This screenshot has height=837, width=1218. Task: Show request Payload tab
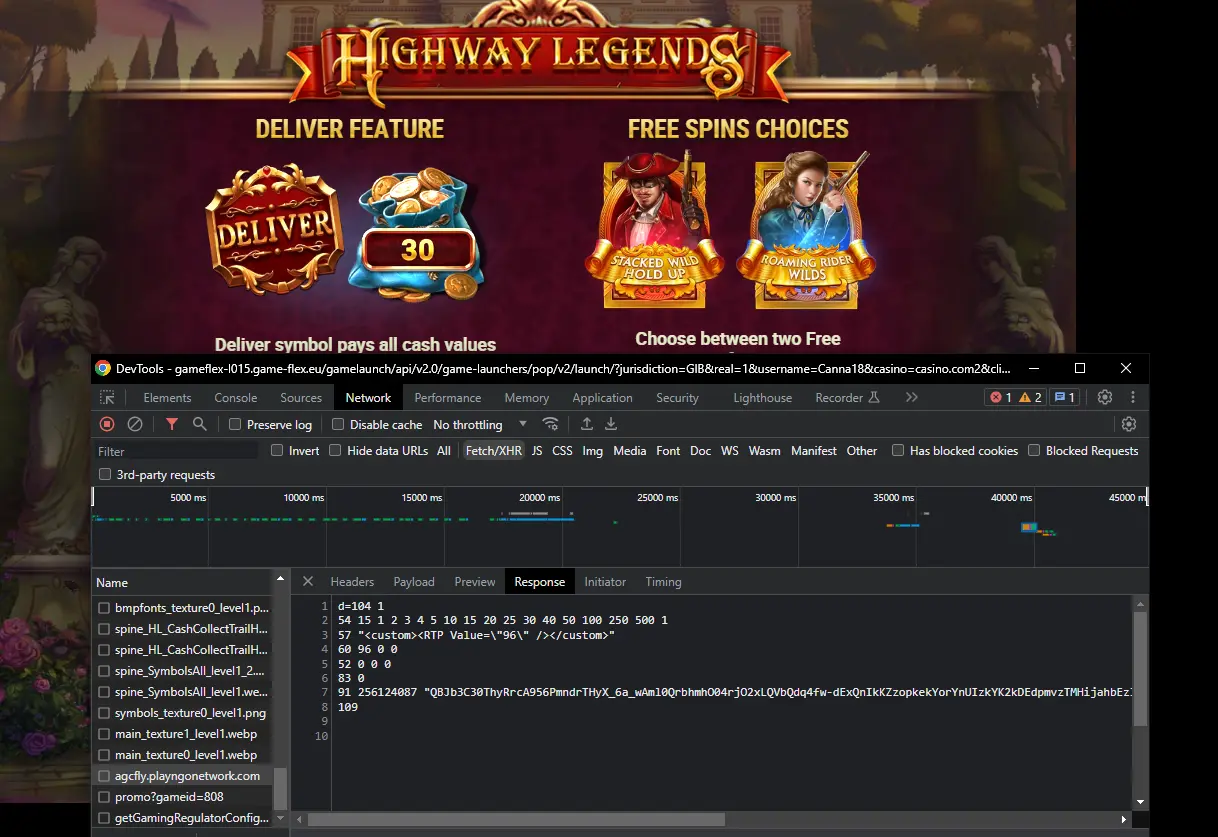click(414, 582)
